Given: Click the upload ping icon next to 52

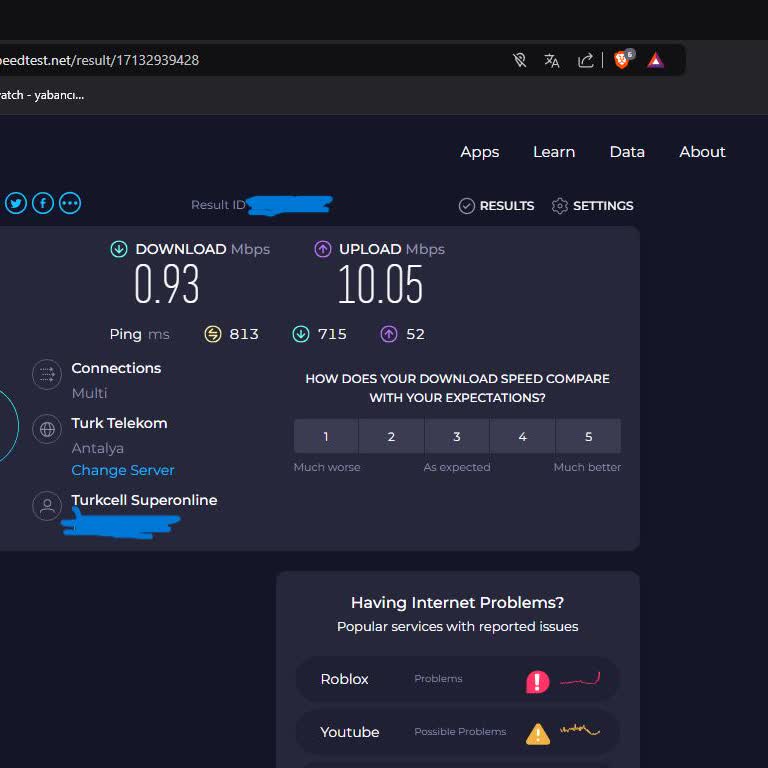Looking at the screenshot, I should point(389,334).
